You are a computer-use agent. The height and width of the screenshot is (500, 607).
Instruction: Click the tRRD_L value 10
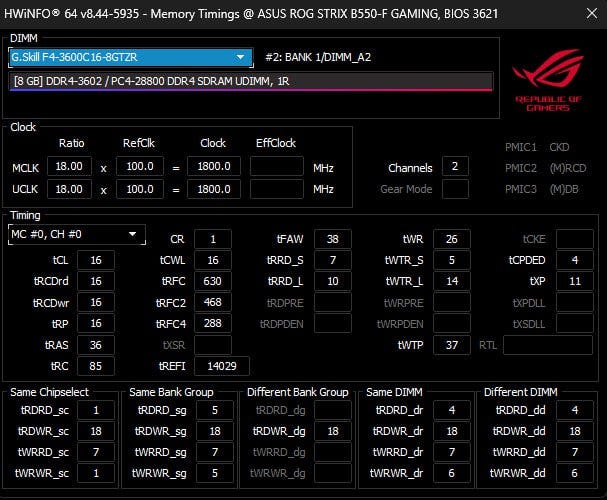tap(333, 281)
